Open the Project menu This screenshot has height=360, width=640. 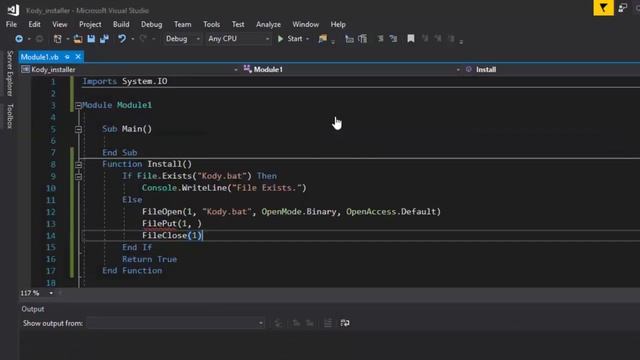(x=90, y=24)
